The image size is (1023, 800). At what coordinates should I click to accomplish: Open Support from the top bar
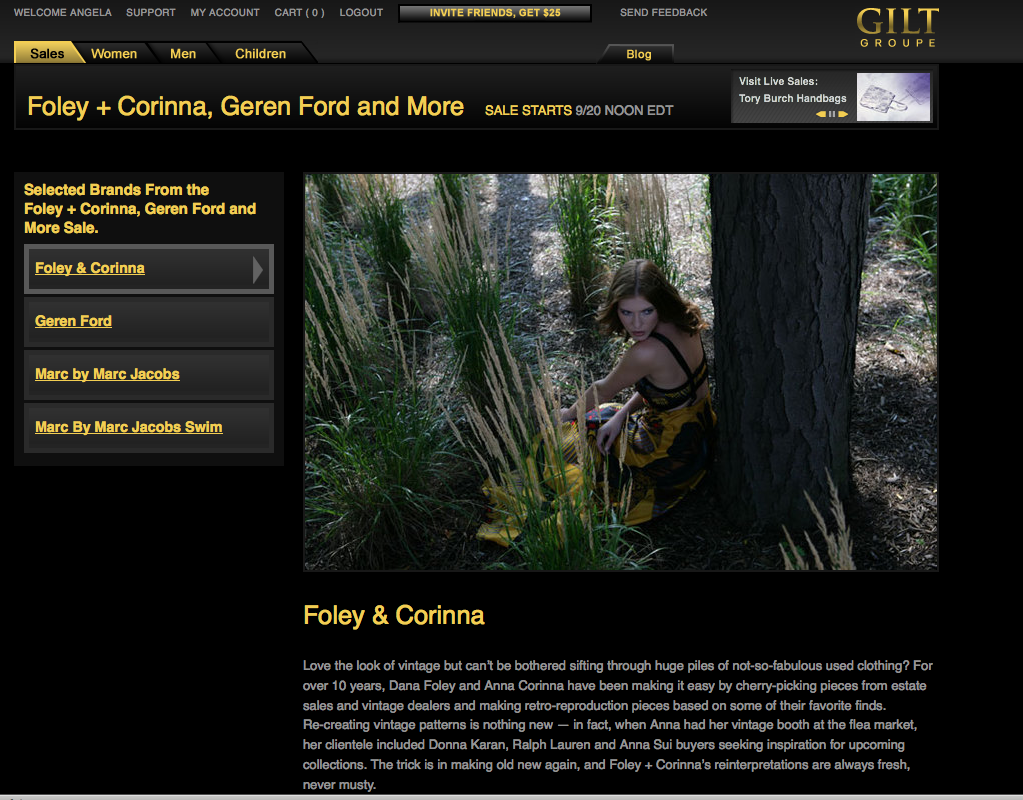(151, 12)
